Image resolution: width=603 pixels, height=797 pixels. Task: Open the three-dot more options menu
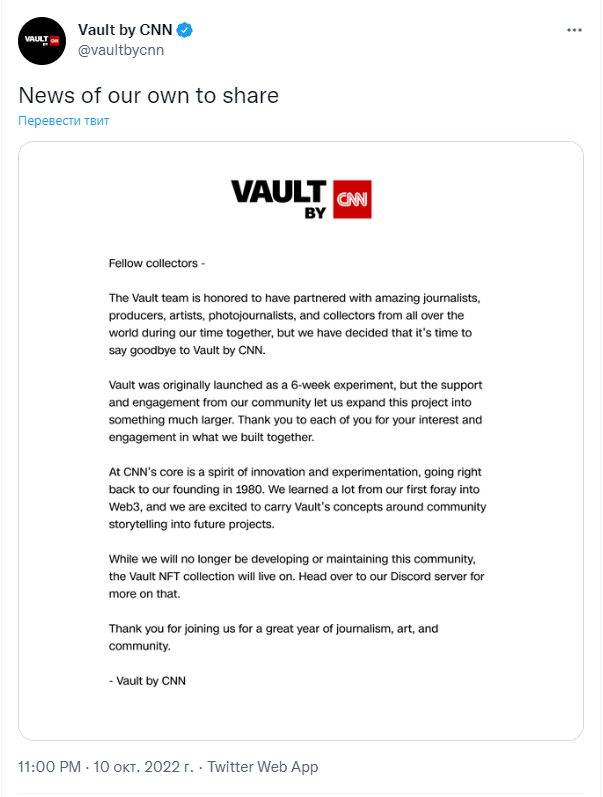[574, 30]
